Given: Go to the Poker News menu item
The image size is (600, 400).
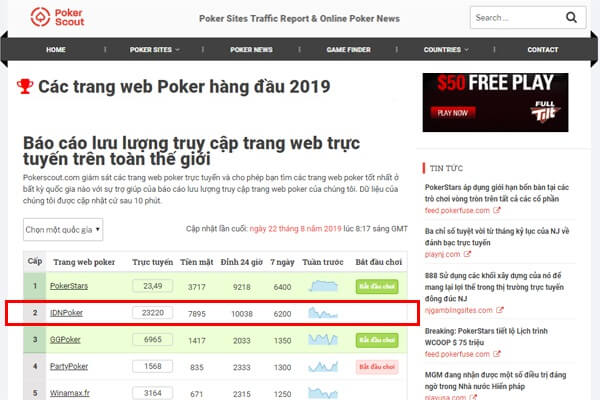Looking at the screenshot, I should click(251, 50).
